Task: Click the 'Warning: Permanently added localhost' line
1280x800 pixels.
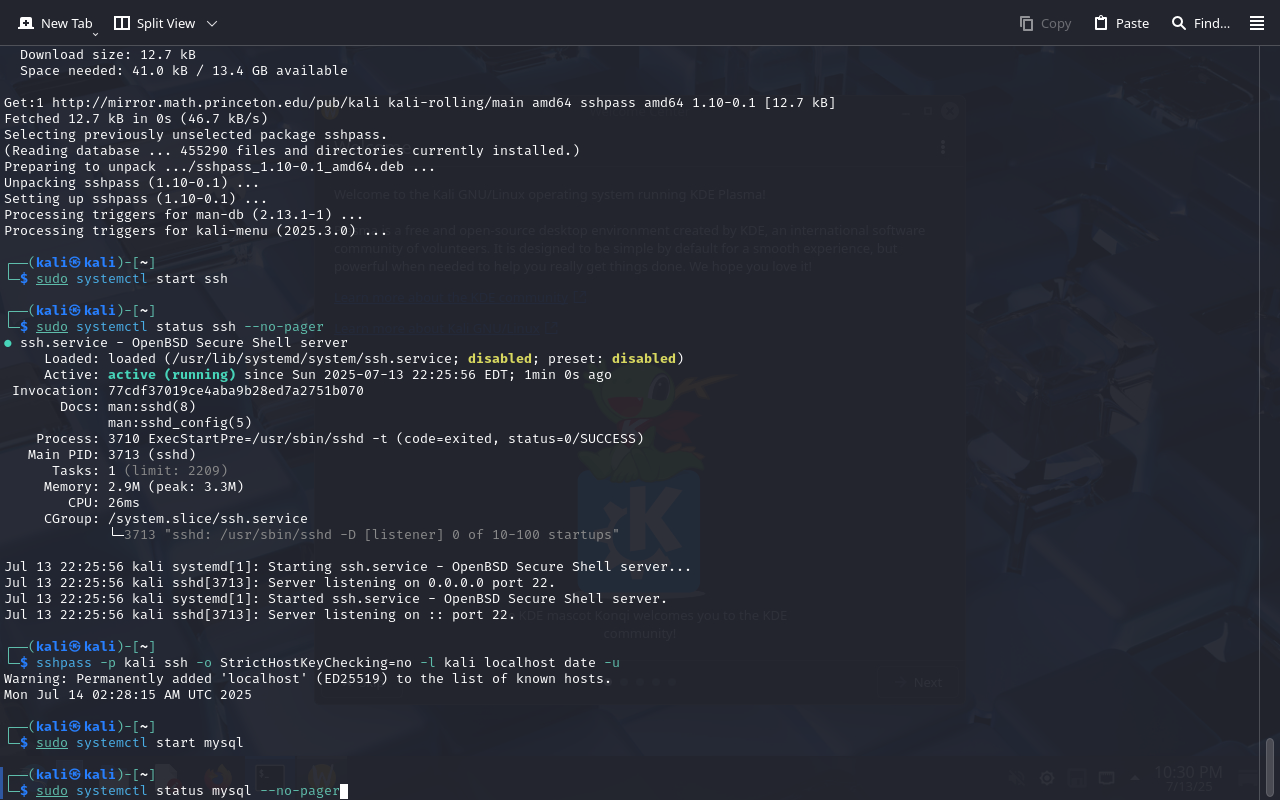Action: pyautogui.click(x=308, y=679)
